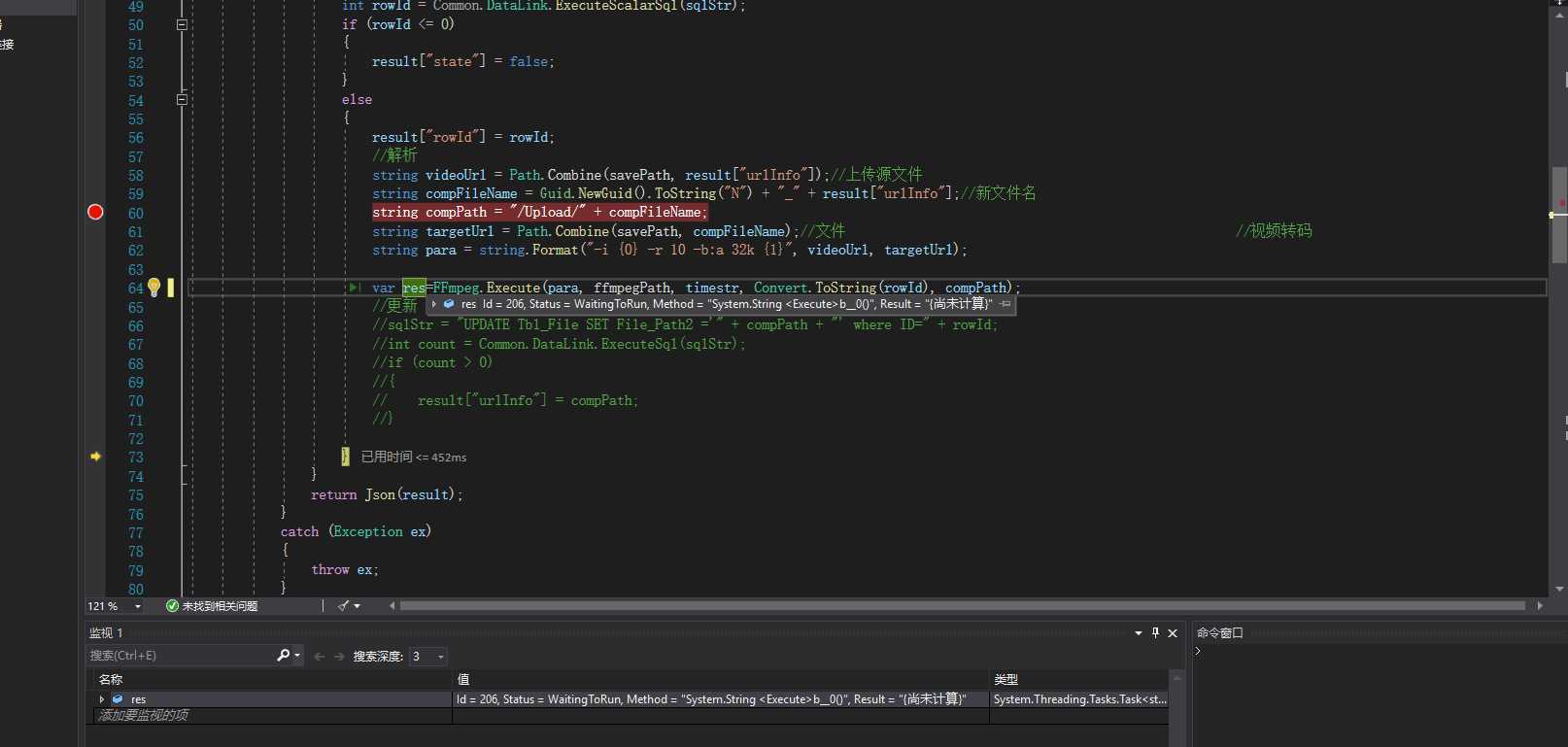This screenshot has width=1568, height=747.
Task: Click the yellow current-statement arrow on line 73
Action: 95,457
